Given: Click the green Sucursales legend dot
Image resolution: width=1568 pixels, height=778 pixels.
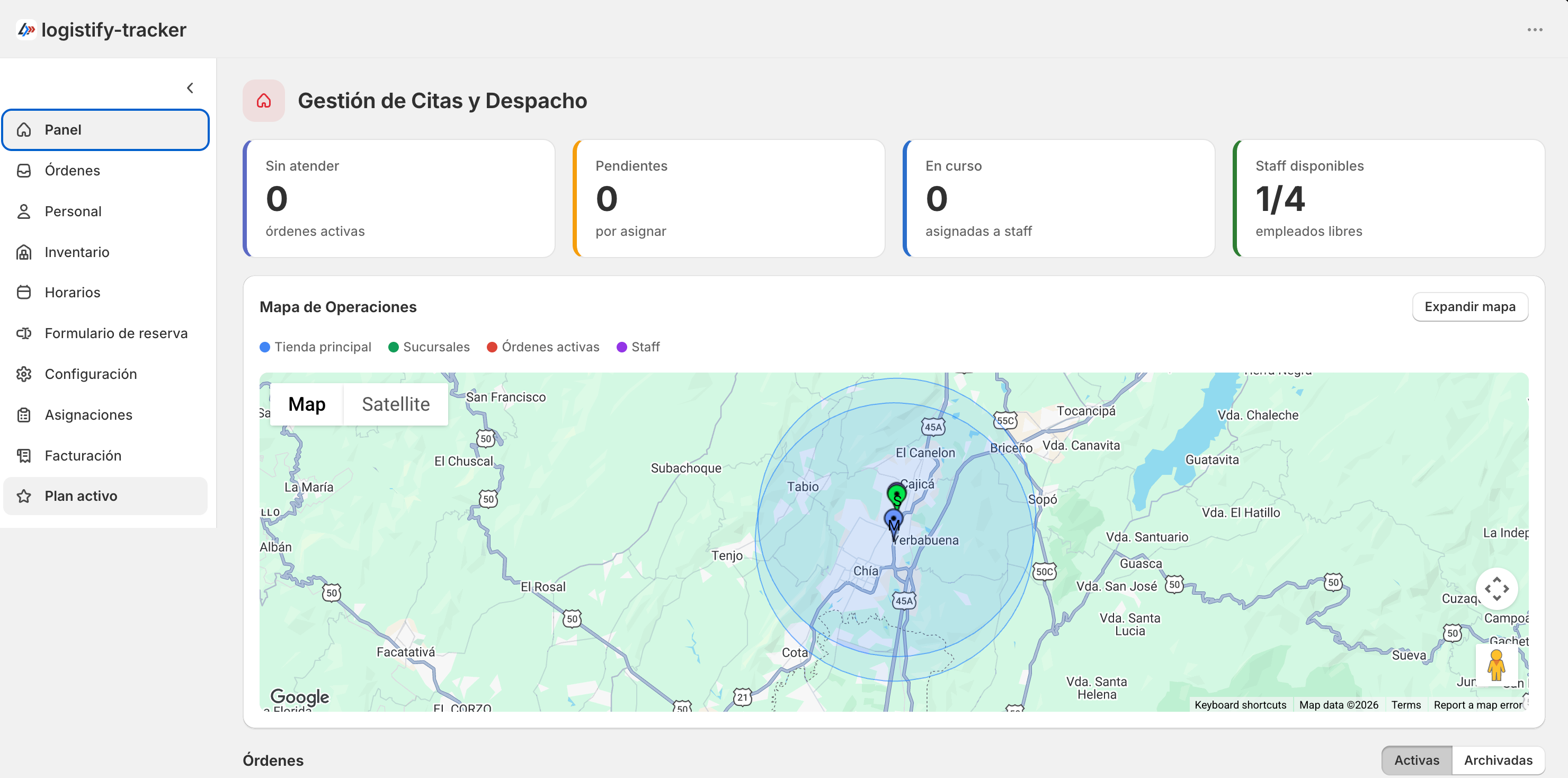Looking at the screenshot, I should (393, 347).
